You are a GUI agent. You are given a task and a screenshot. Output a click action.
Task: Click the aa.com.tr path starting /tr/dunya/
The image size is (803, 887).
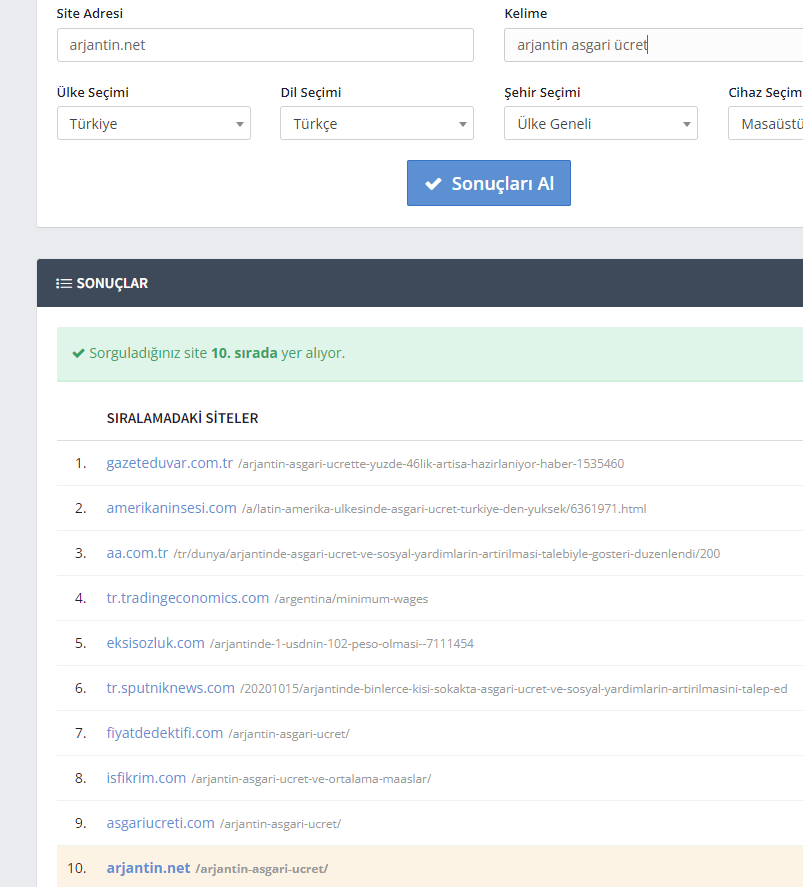[447, 554]
